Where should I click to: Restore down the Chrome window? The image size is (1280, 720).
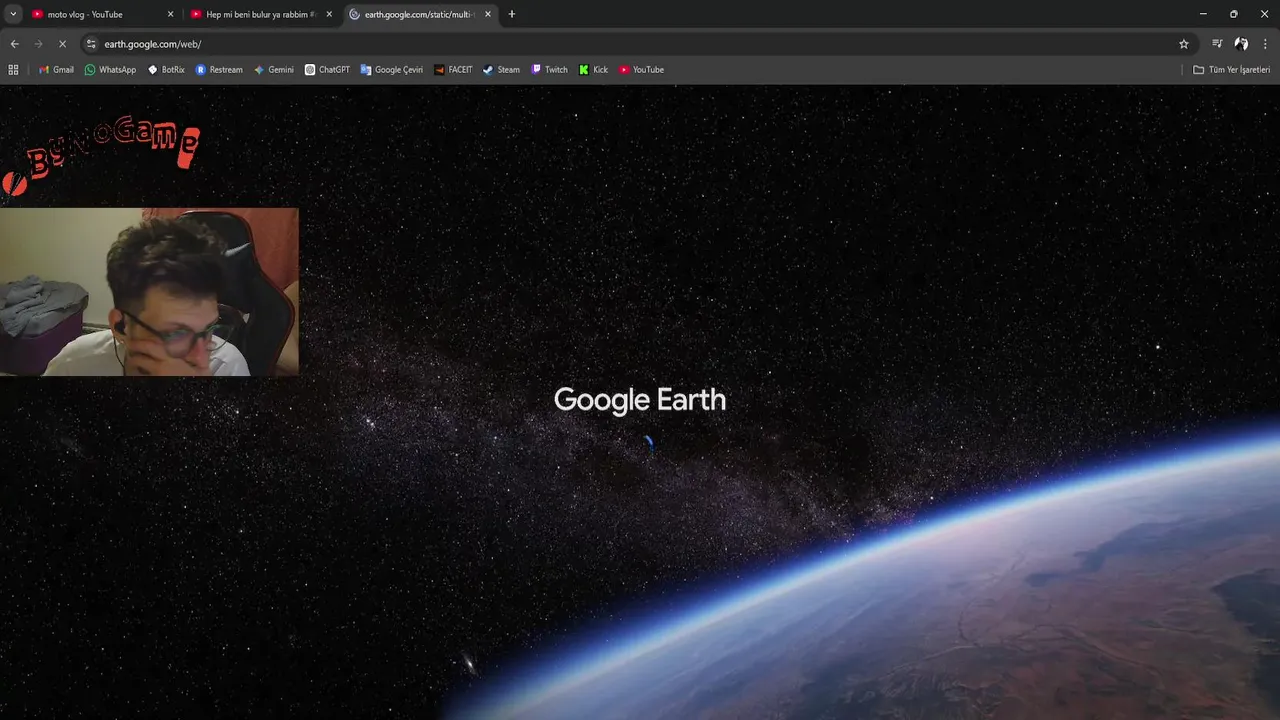click(x=1233, y=14)
